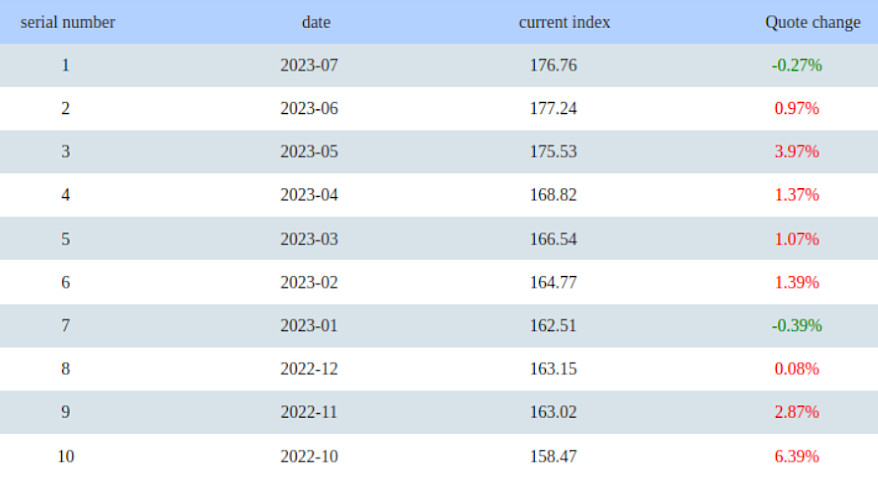The width and height of the screenshot is (878, 477).
Task: Select the 2023-01 date cell
Action: [309, 325]
